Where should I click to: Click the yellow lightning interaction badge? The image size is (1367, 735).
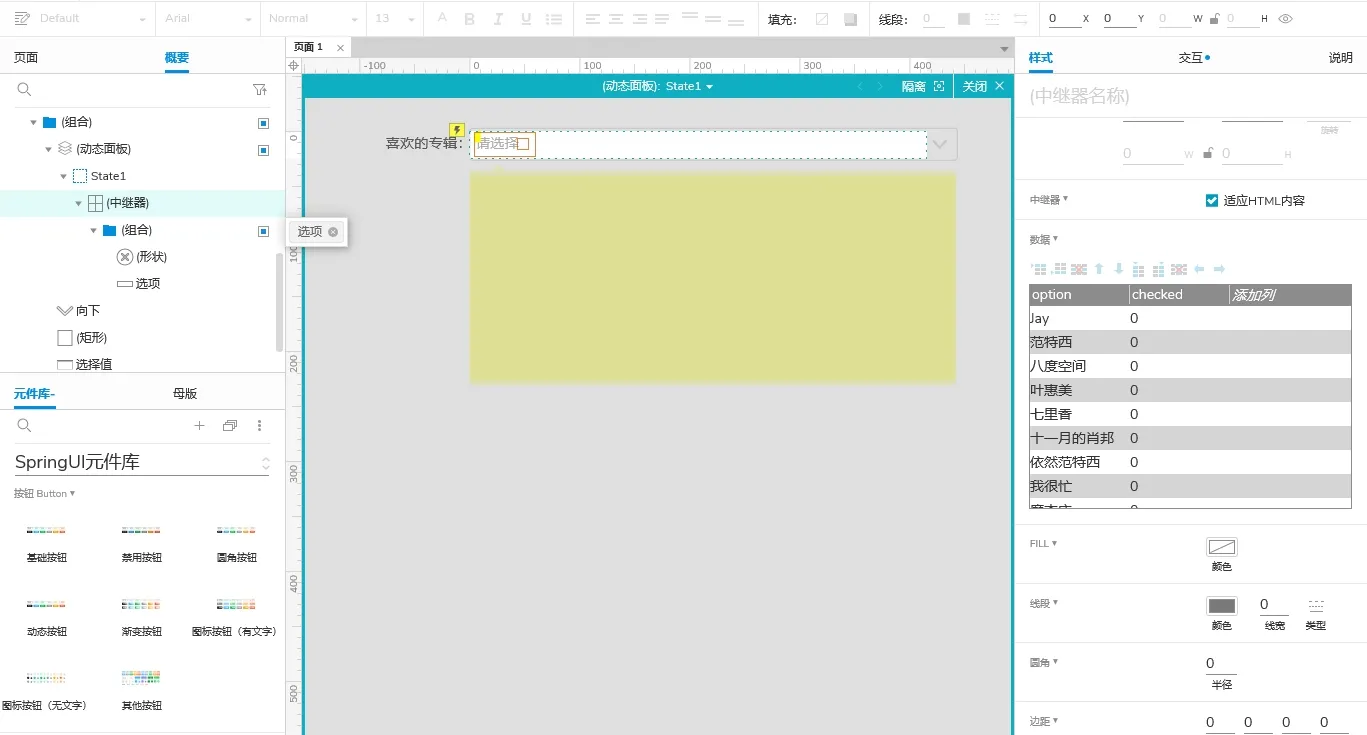(x=457, y=130)
